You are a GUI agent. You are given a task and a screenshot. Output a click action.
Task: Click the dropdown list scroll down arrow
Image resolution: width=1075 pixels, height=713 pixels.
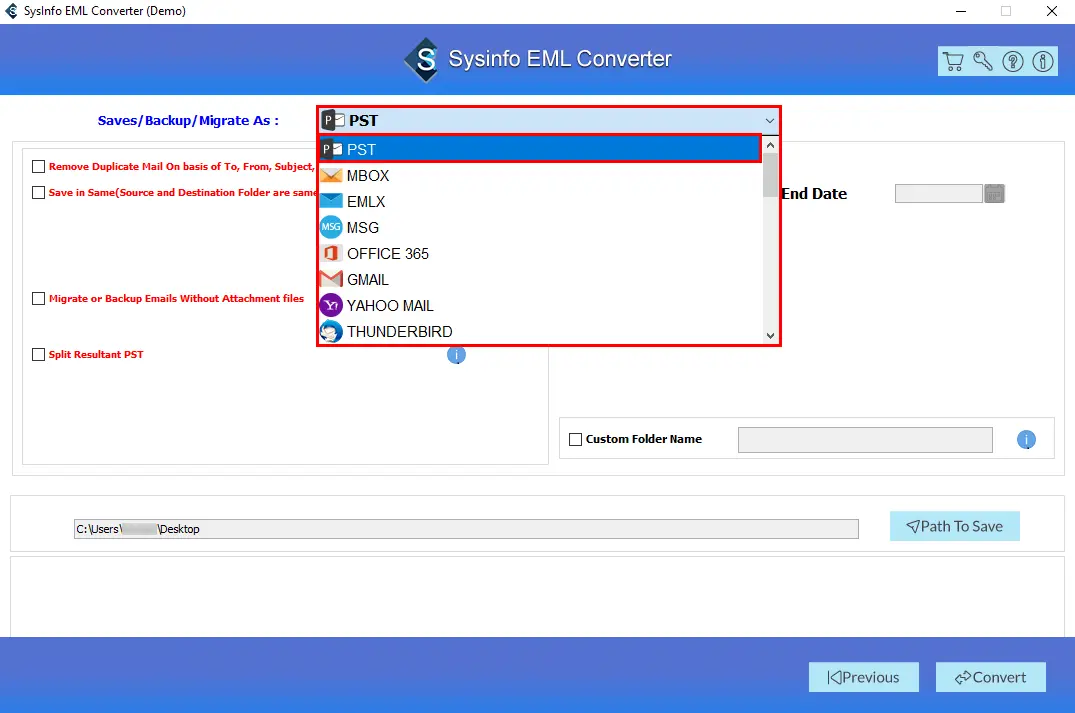(x=771, y=335)
